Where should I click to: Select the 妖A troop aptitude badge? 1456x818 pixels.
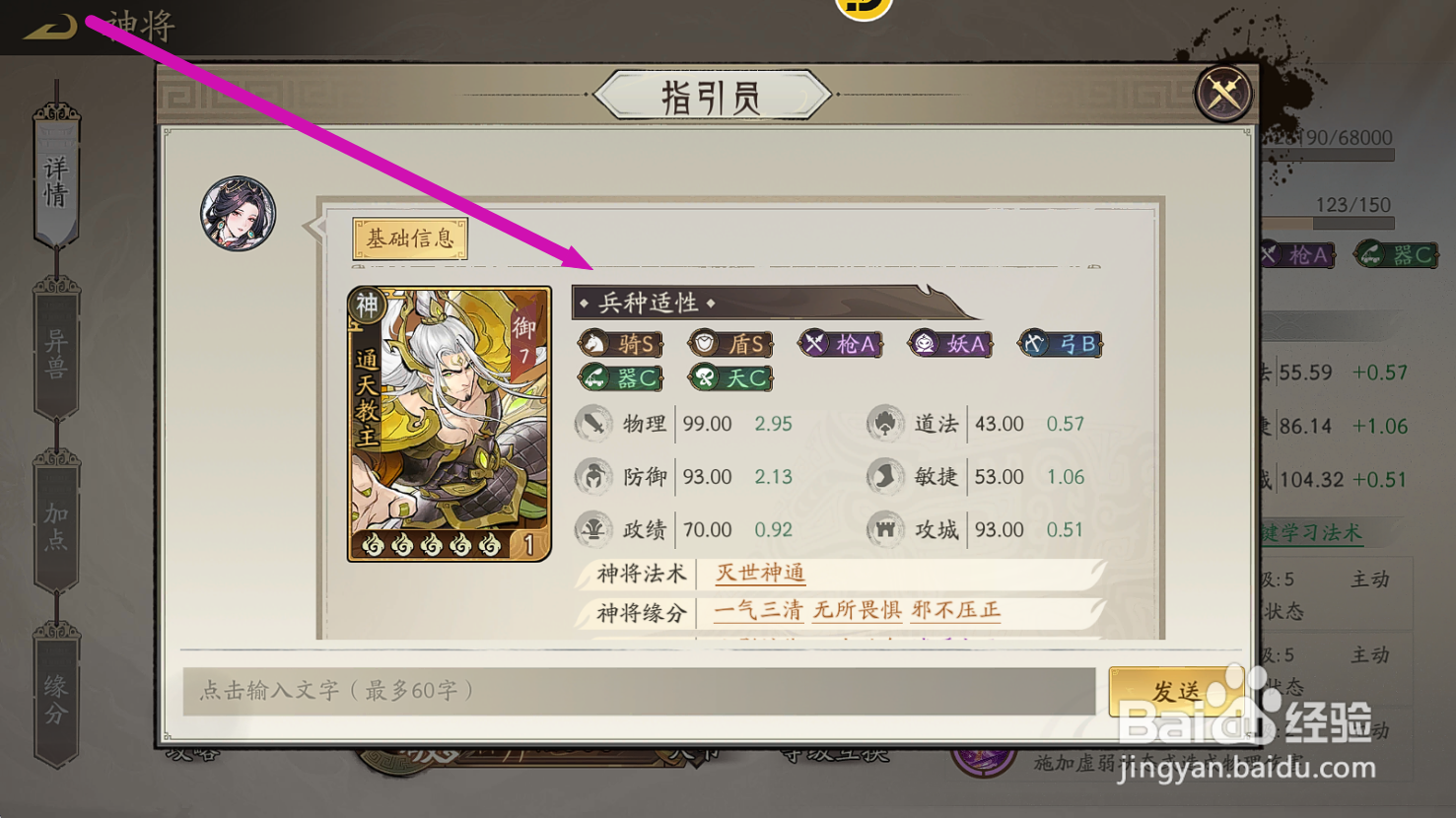[x=951, y=344]
